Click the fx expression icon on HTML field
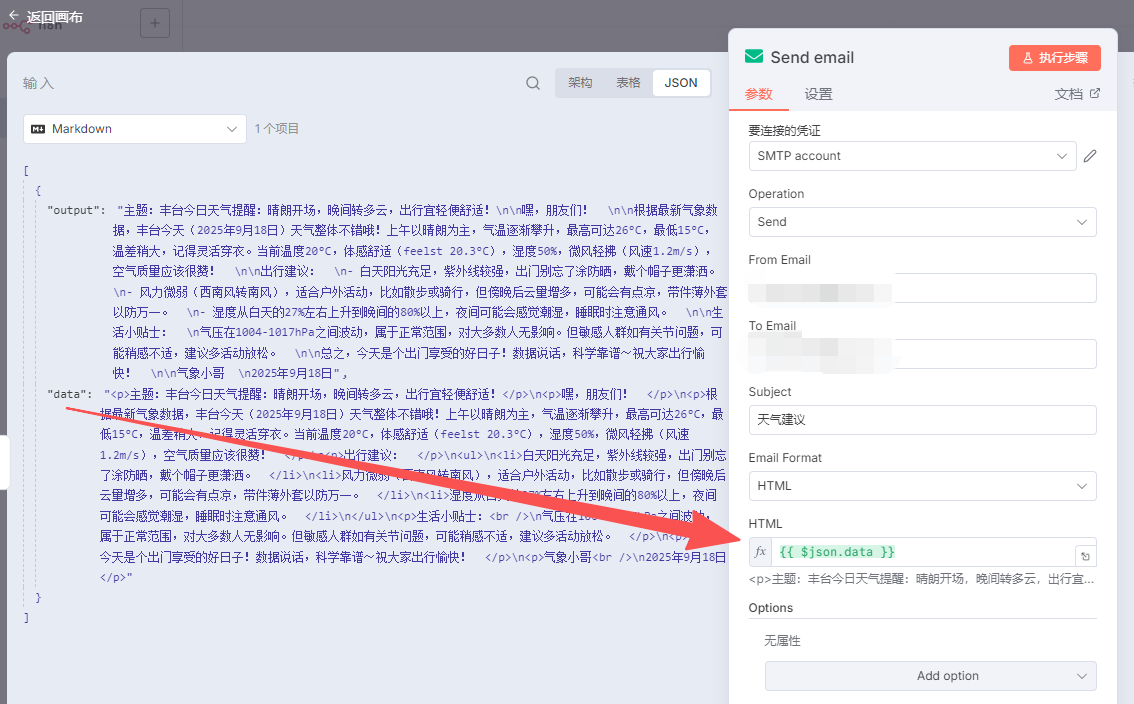 (760, 552)
